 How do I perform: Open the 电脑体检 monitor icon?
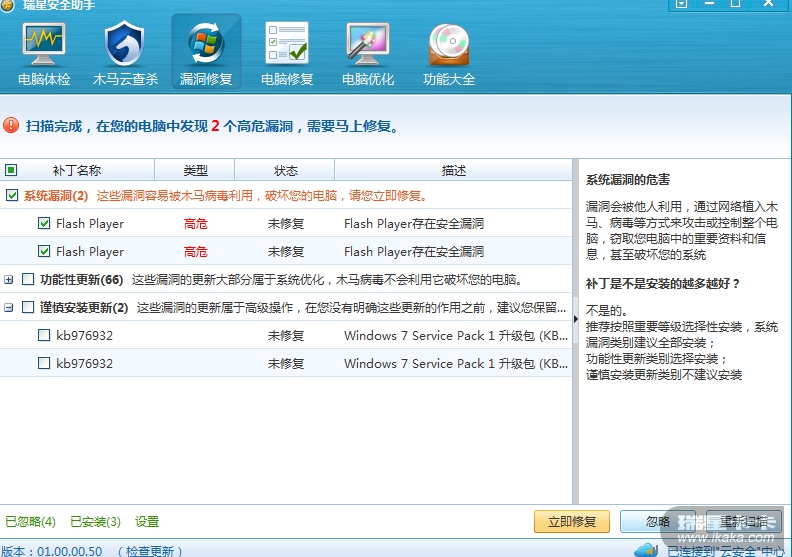tap(43, 44)
